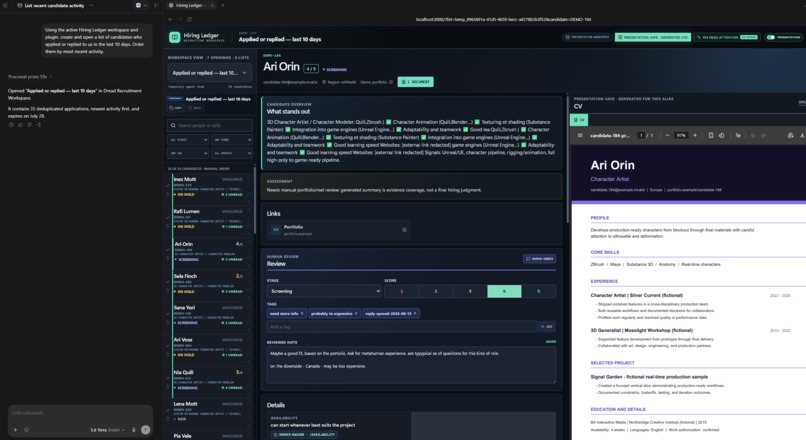Open the more options dots beside chat title
The image size is (806, 440).
91,5
